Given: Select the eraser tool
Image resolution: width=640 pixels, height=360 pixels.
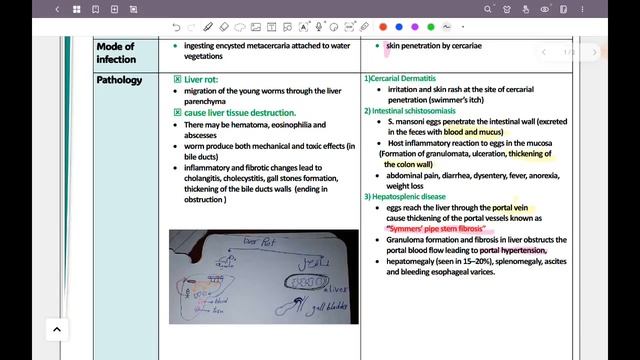Looking at the screenshot, I should [224, 27].
